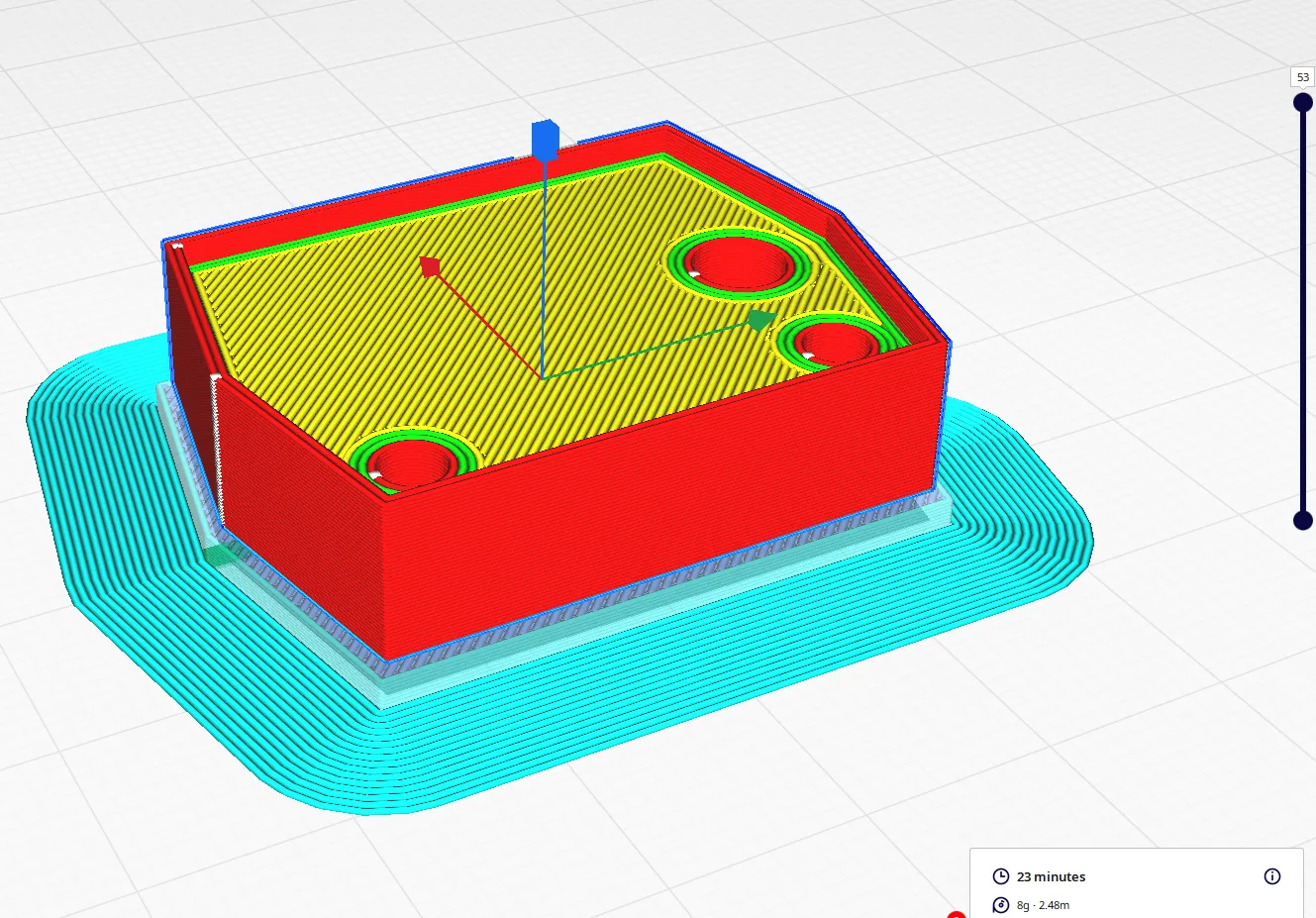This screenshot has height=918, width=1316.
Task: Click the red hole at the model's front
Action: tap(412, 462)
